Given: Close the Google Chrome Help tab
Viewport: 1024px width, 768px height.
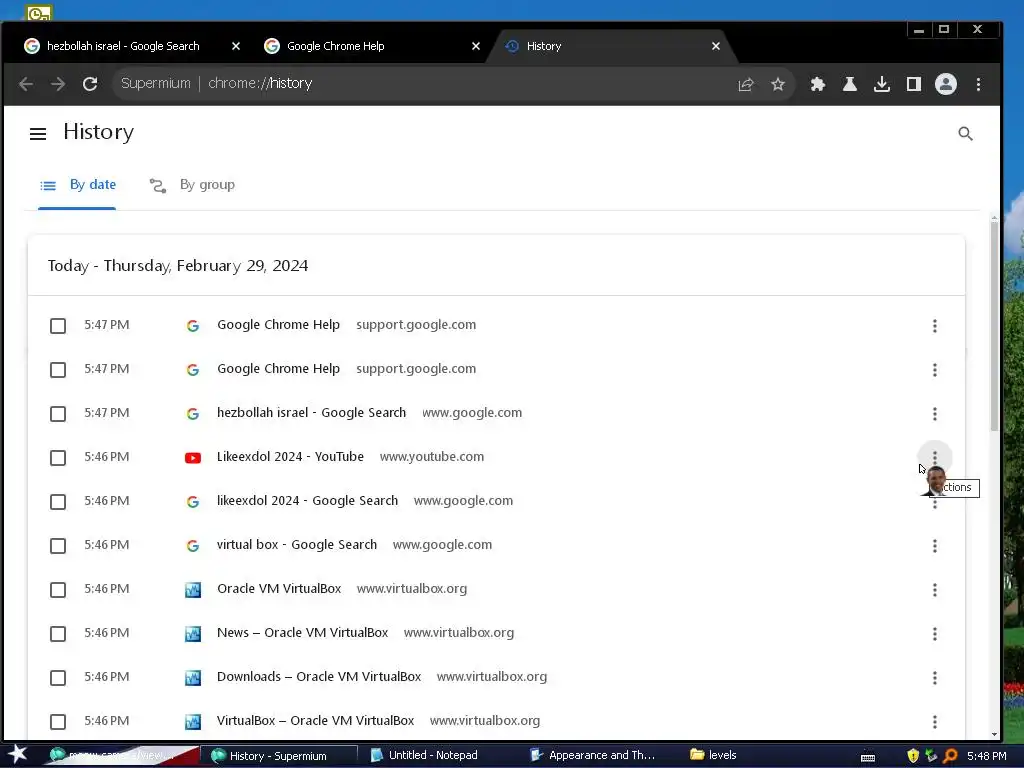Looking at the screenshot, I should [475, 46].
